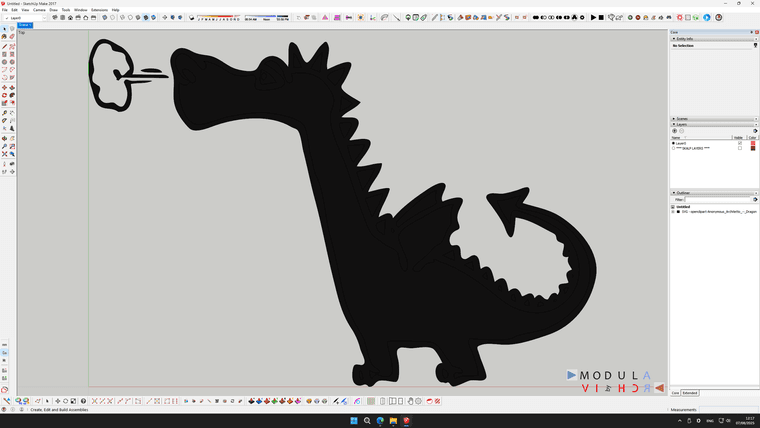The image size is (760, 428).
Task: Click the Color column header
Action: (752, 138)
